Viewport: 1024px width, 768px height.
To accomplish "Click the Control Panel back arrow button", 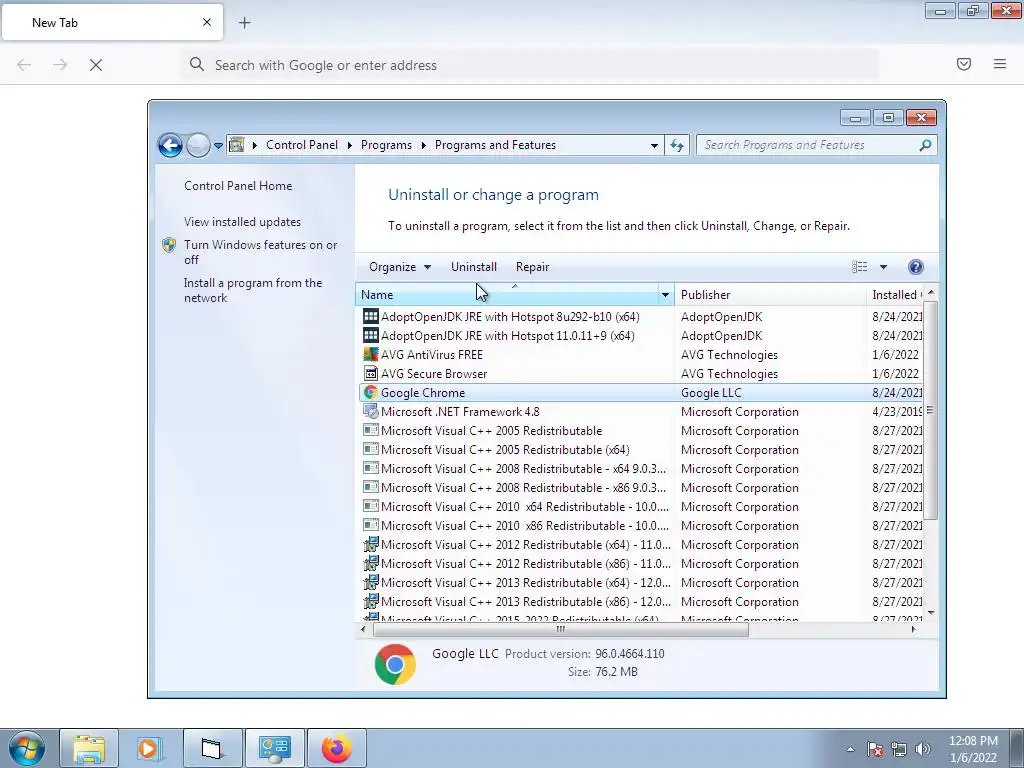I will pyautogui.click(x=170, y=145).
